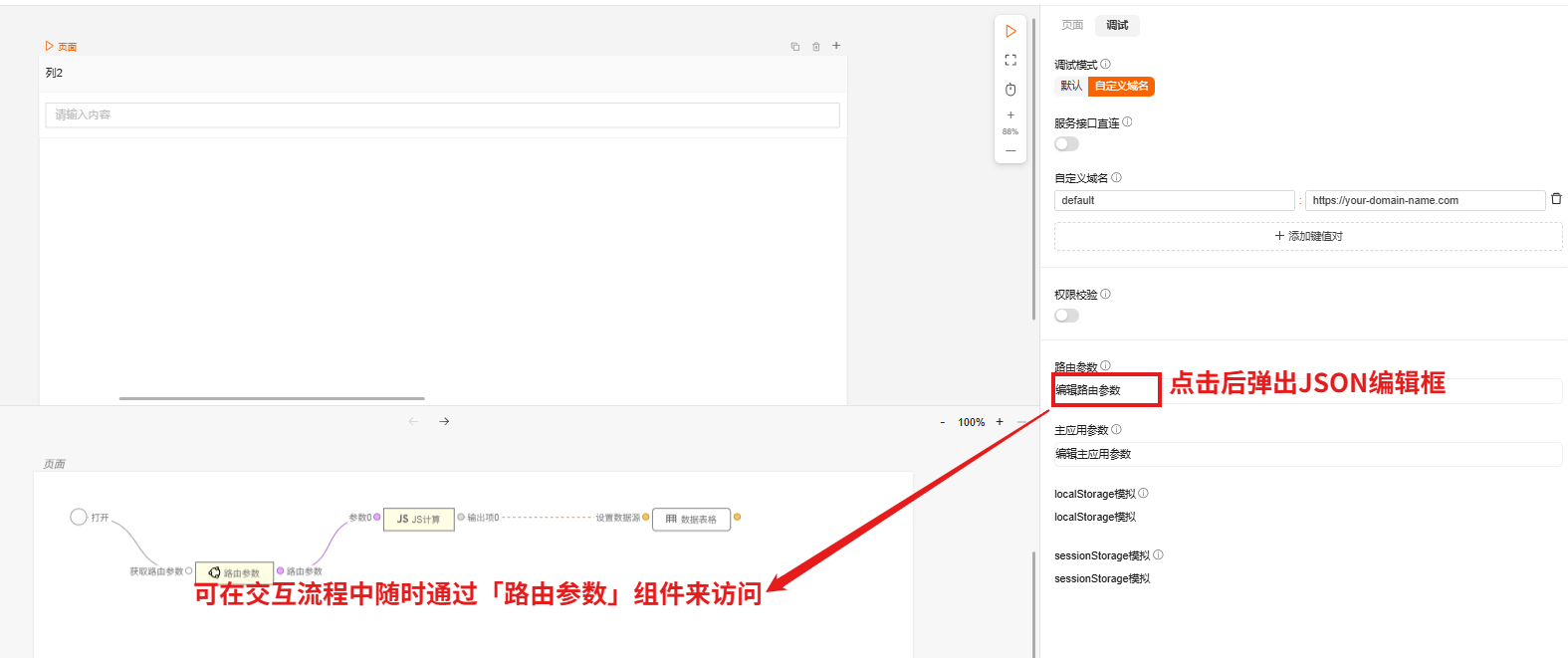Open the localStorage模拟 editor button
This screenshot has width=1568, height=658.
[1095, 517]
